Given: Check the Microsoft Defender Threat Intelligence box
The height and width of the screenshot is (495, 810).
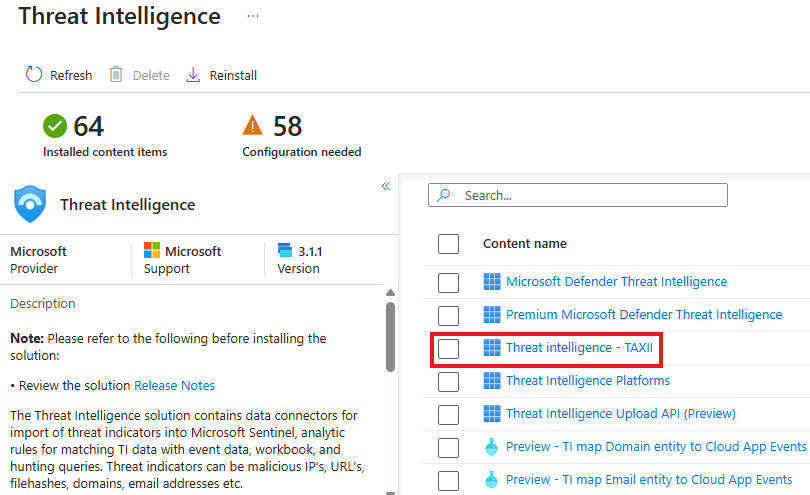Looking at the screenshot, I should tap(448, 282).
